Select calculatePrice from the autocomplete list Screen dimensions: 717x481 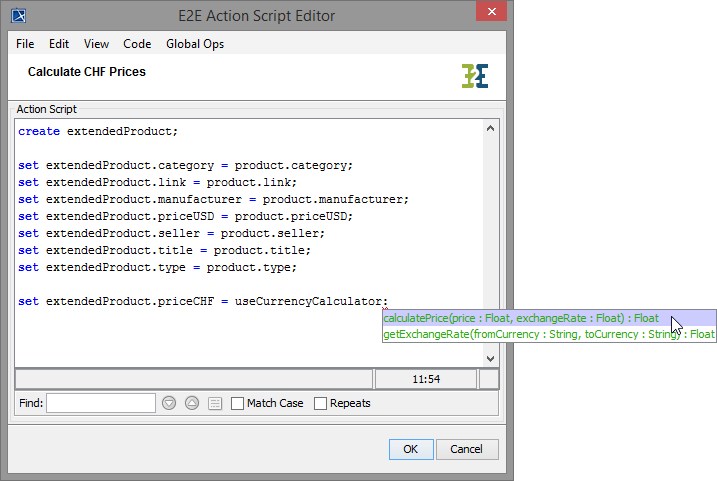point(520,318)
